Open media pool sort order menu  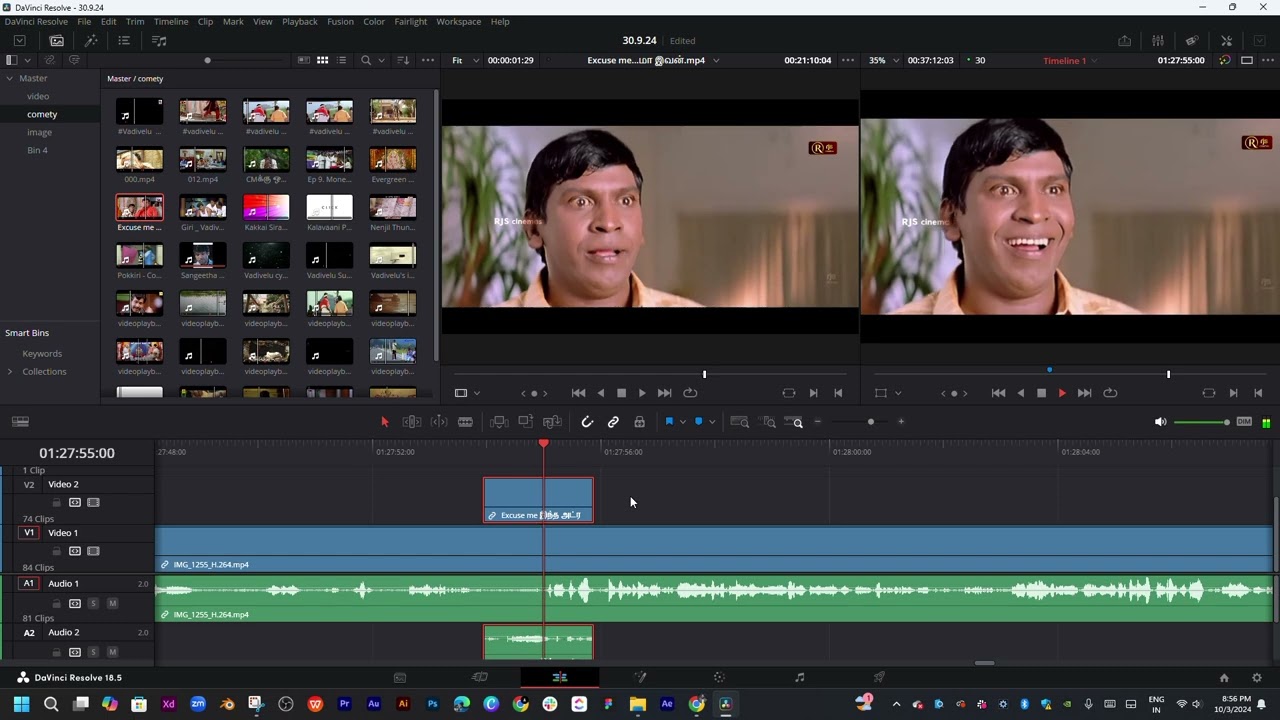coord(403,60)
